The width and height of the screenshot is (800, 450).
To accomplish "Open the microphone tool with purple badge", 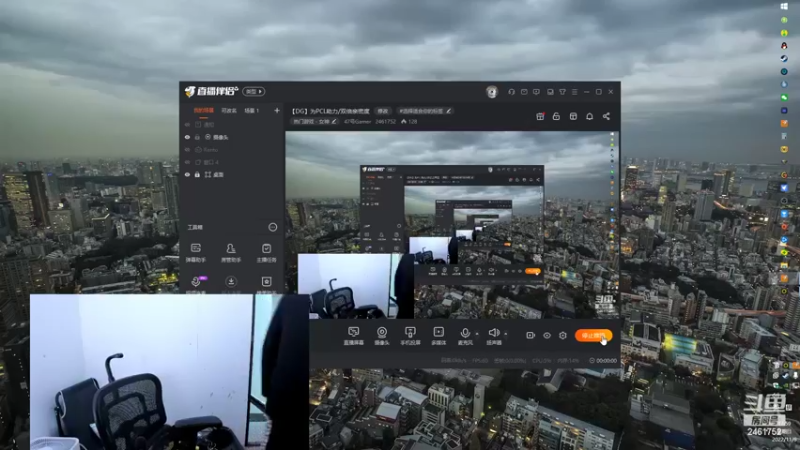I will pyautogui.click(x=196, y=284).
